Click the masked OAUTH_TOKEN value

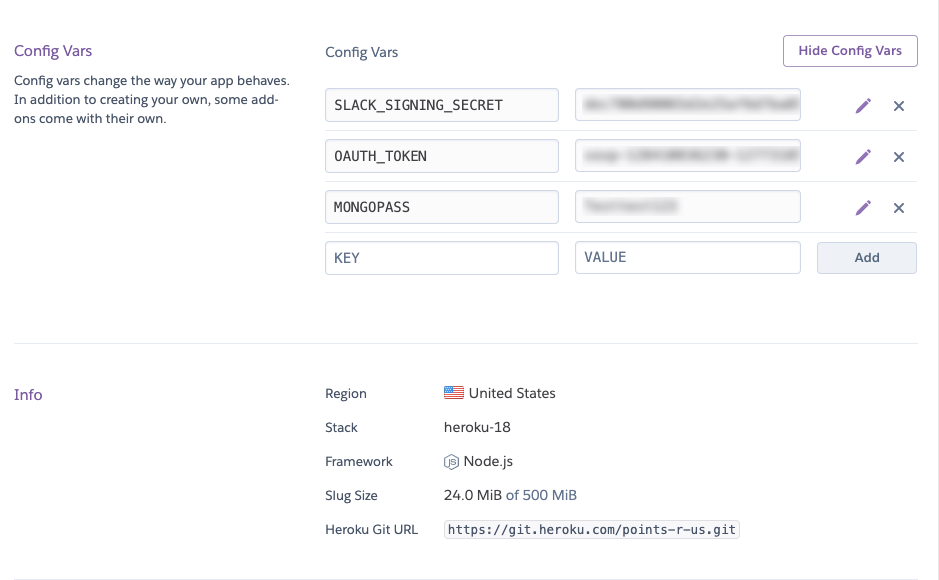(687, 156)
